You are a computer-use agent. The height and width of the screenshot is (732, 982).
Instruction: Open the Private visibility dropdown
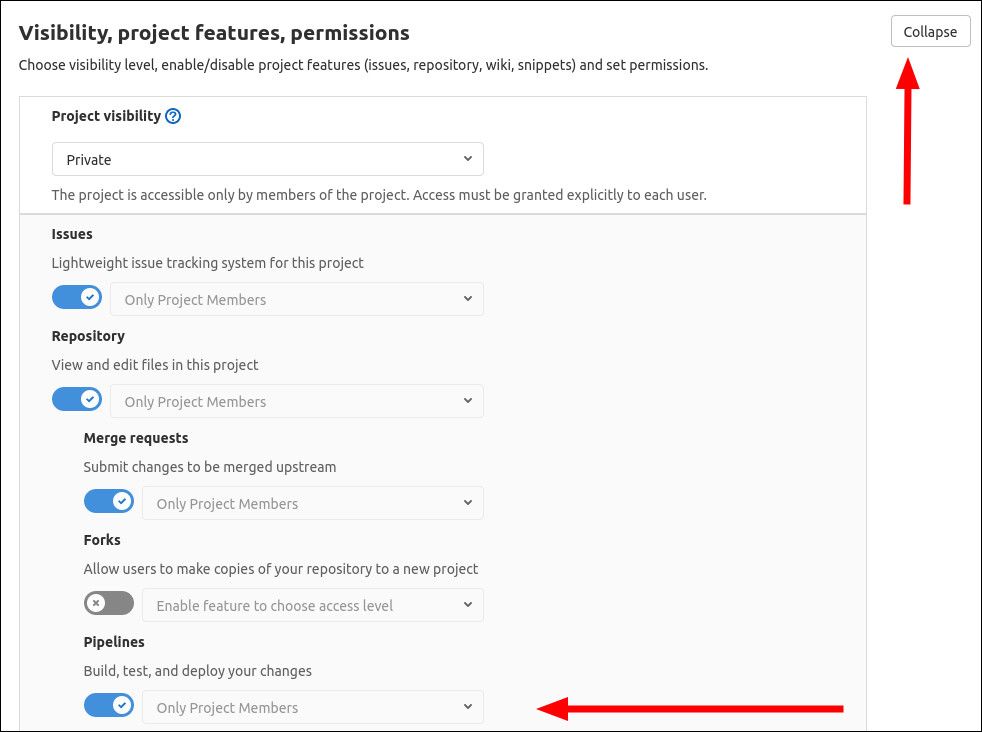coord(267,158)
